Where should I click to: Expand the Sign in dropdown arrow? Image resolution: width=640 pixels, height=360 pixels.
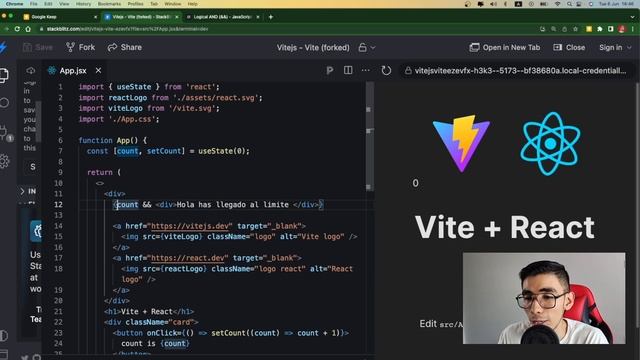(629, 48)
